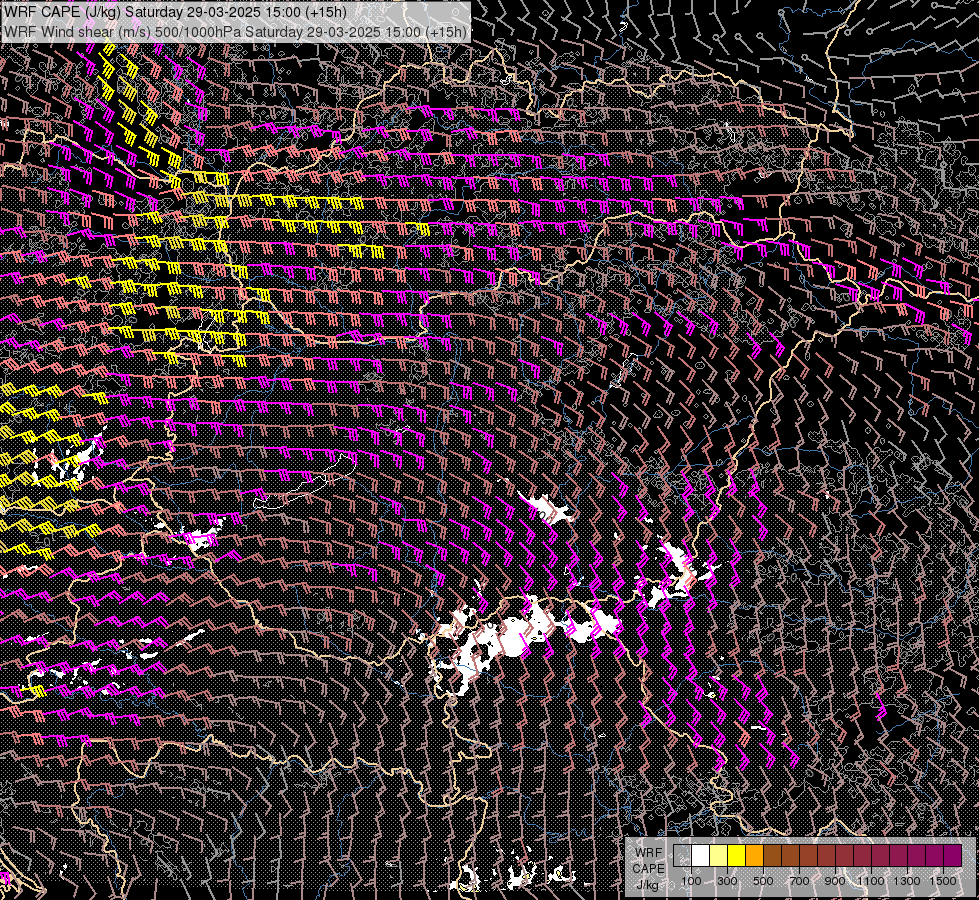Click the '700' legend value
Viewport: 979px width, 900px height.
799,881
